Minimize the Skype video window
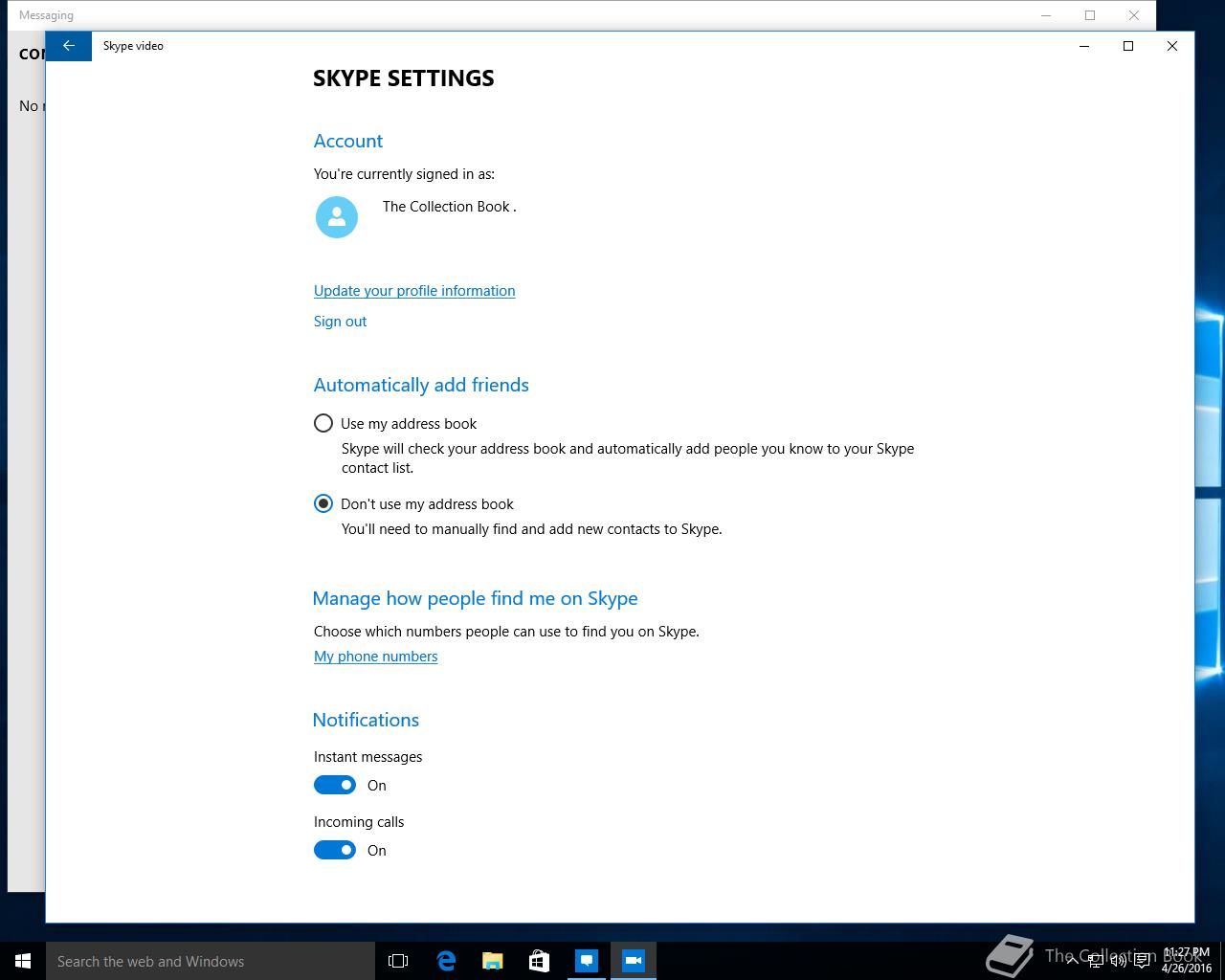This screenshot has width=1225, height=980. [1084, 46]
